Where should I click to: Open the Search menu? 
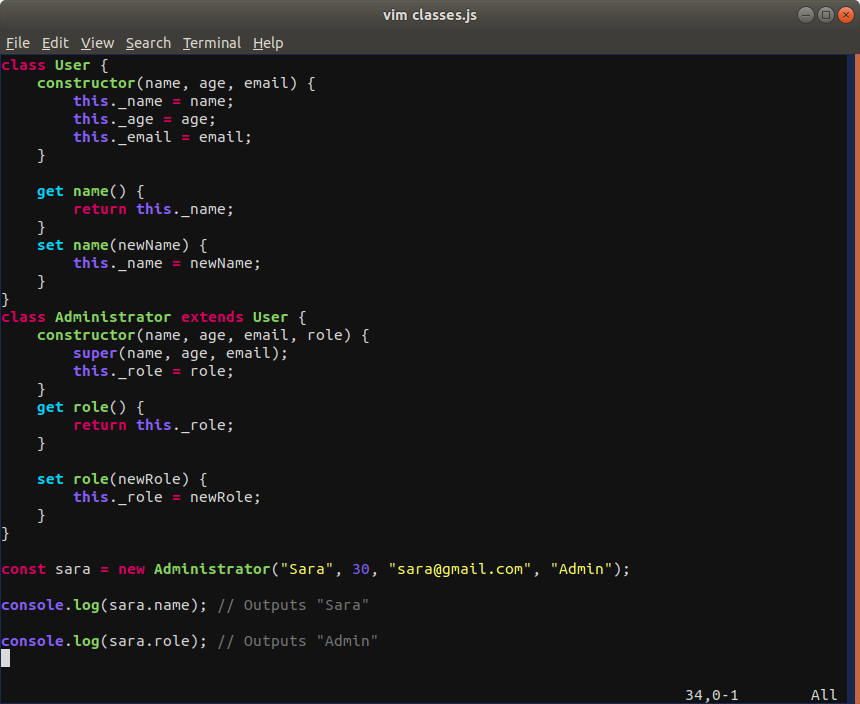148,43
